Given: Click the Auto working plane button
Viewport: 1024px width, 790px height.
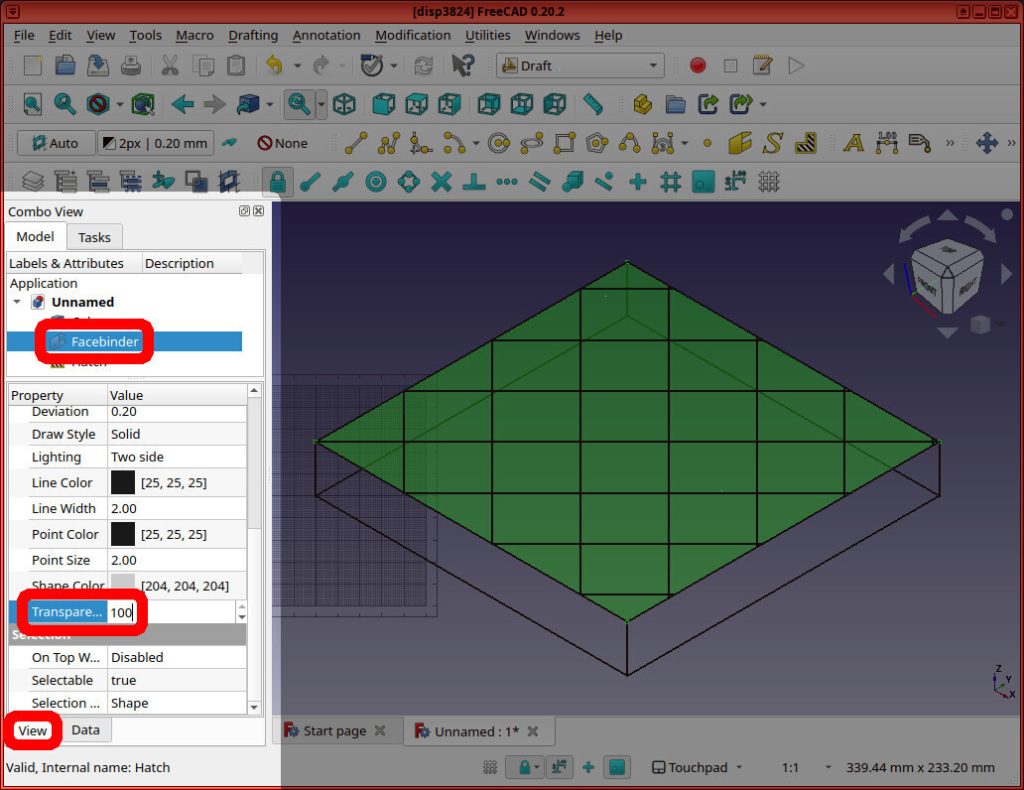Looking at the screenshot, I should [x=55, y=143].
